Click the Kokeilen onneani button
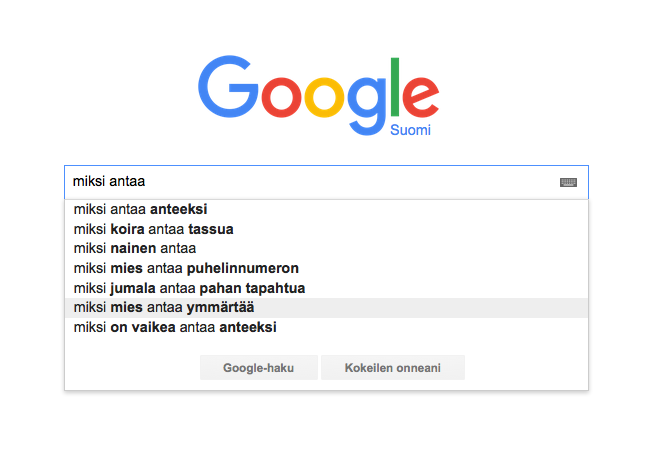Screen dimensions: 661x475 click(x=393, y=368)
